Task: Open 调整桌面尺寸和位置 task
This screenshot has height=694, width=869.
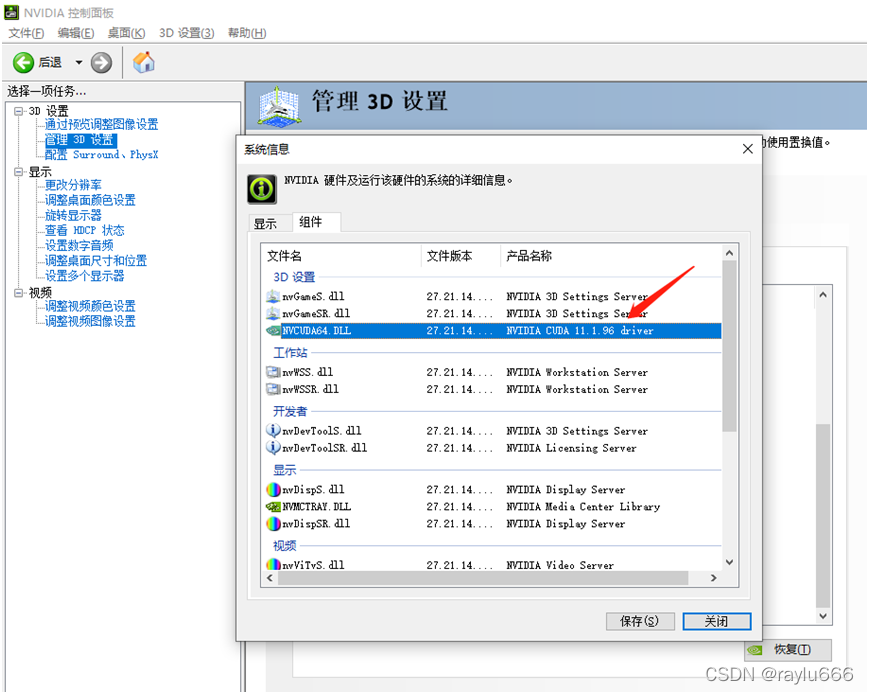Action: [96, 261]
